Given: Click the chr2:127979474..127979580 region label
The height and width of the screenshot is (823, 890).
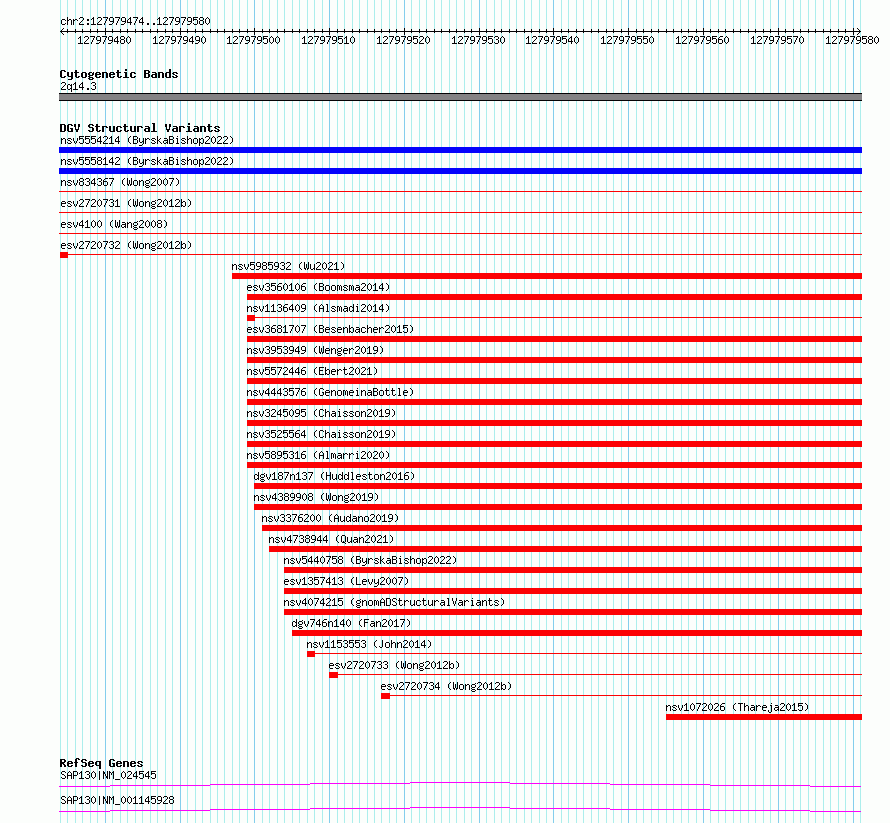Looking at the screenshot, I should (x=135, y=21).
